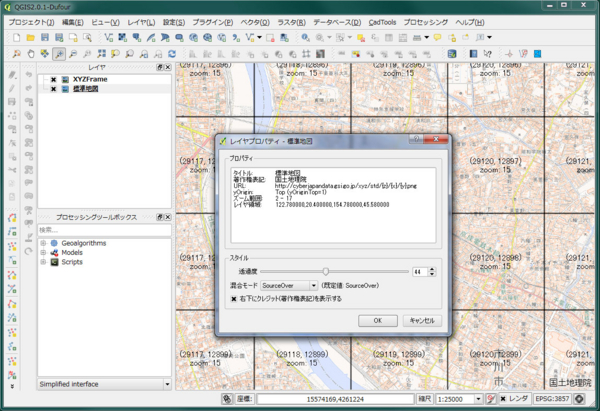The width and height of the screenshot is (600, 411).
Task: Open the ラスタ(R) menu
Action: [292, 22]
